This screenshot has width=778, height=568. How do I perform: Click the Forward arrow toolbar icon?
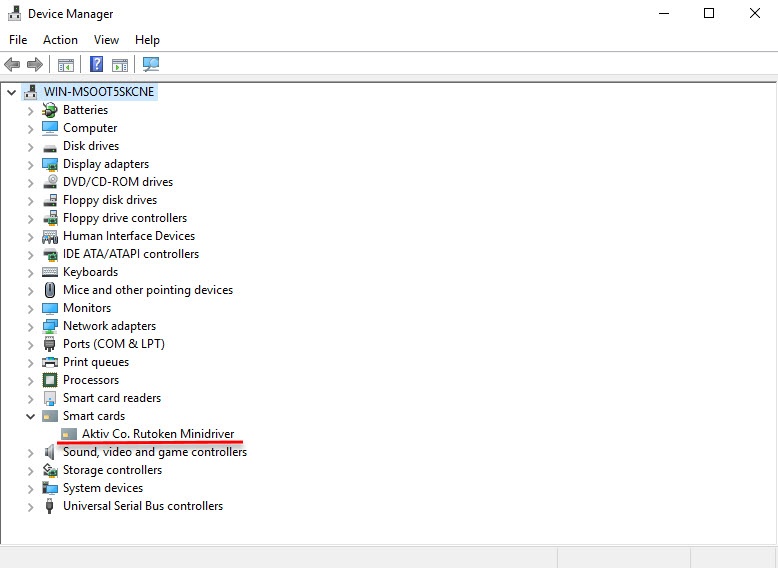click(x=35, y=64)
